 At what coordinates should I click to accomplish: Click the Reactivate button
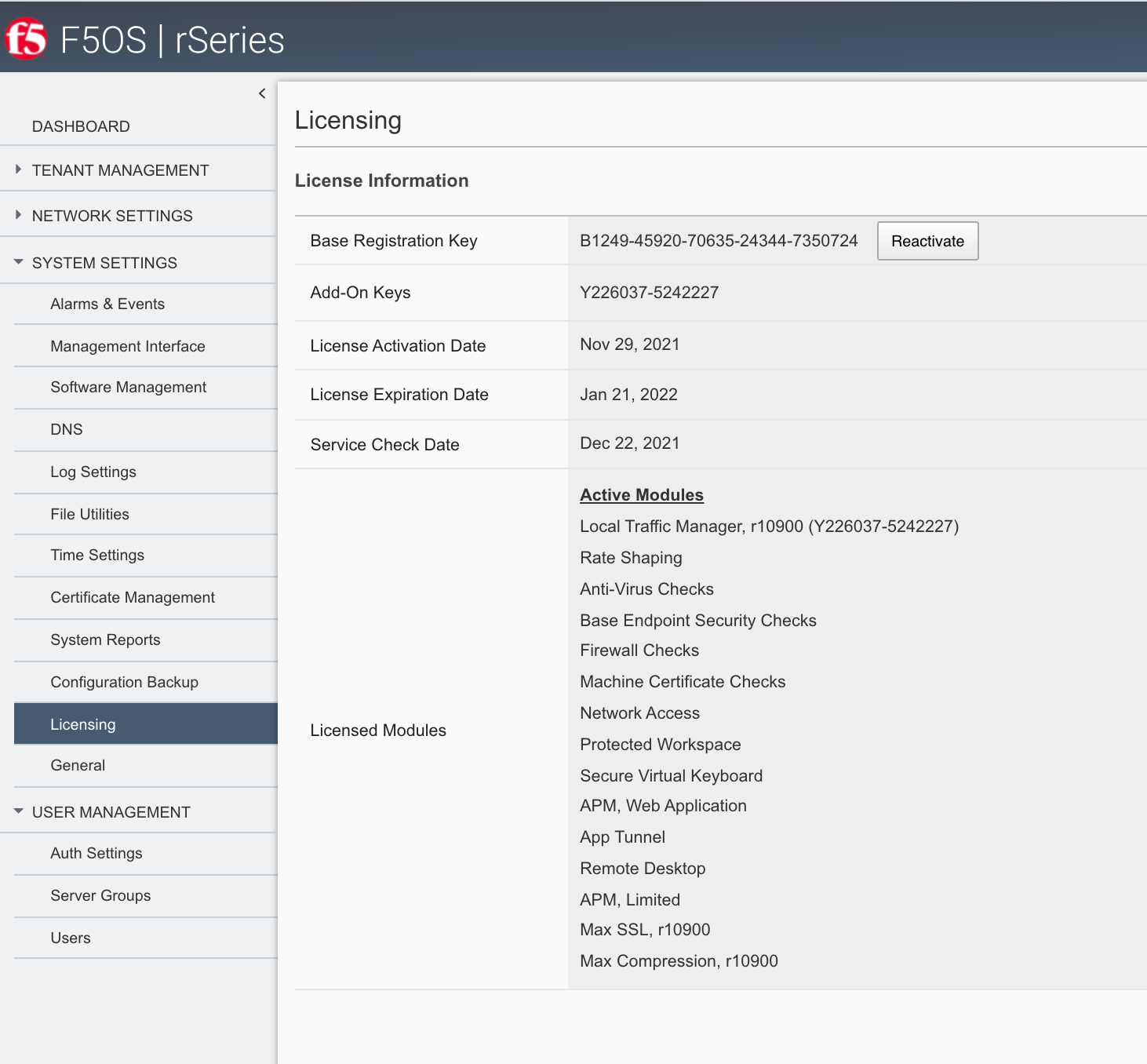coord(927,241)
